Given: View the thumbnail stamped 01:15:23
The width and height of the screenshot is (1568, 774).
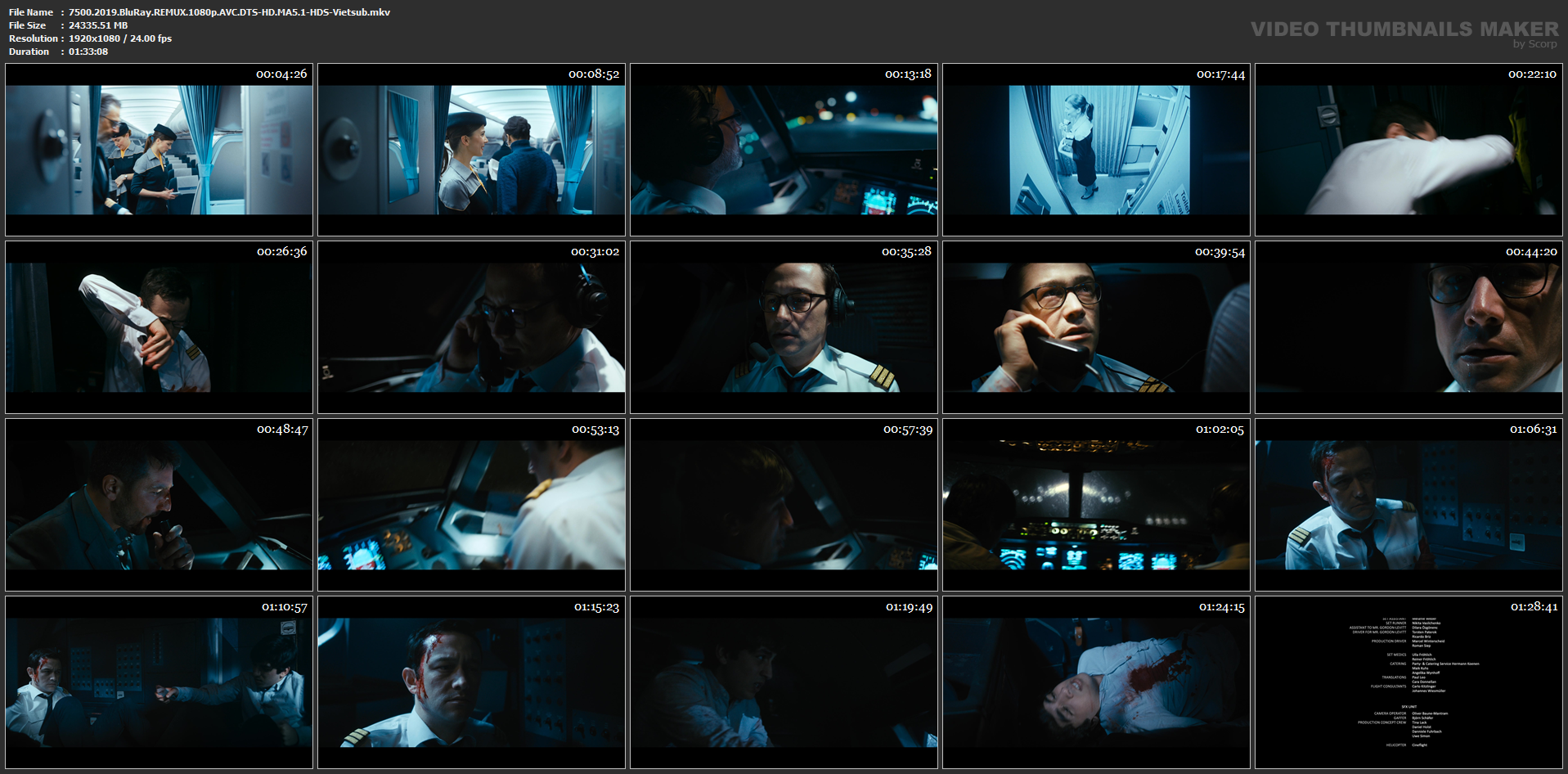Looking at the screenshot, I should [471, 682].
